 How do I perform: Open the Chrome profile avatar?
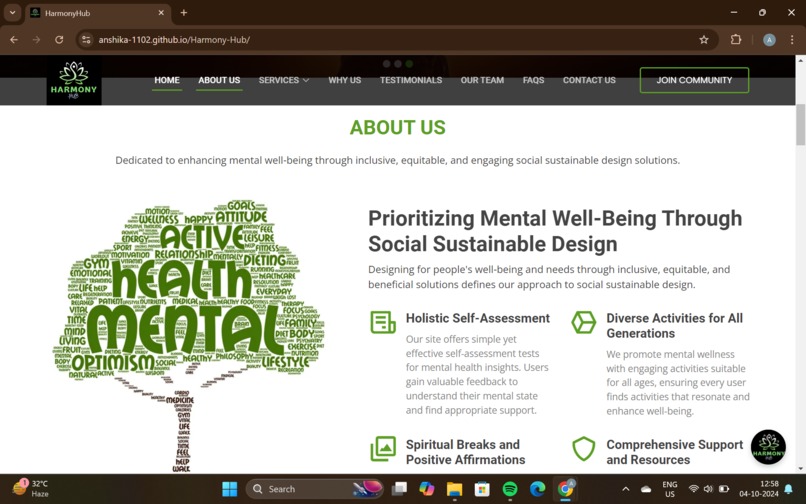point(769,40)
